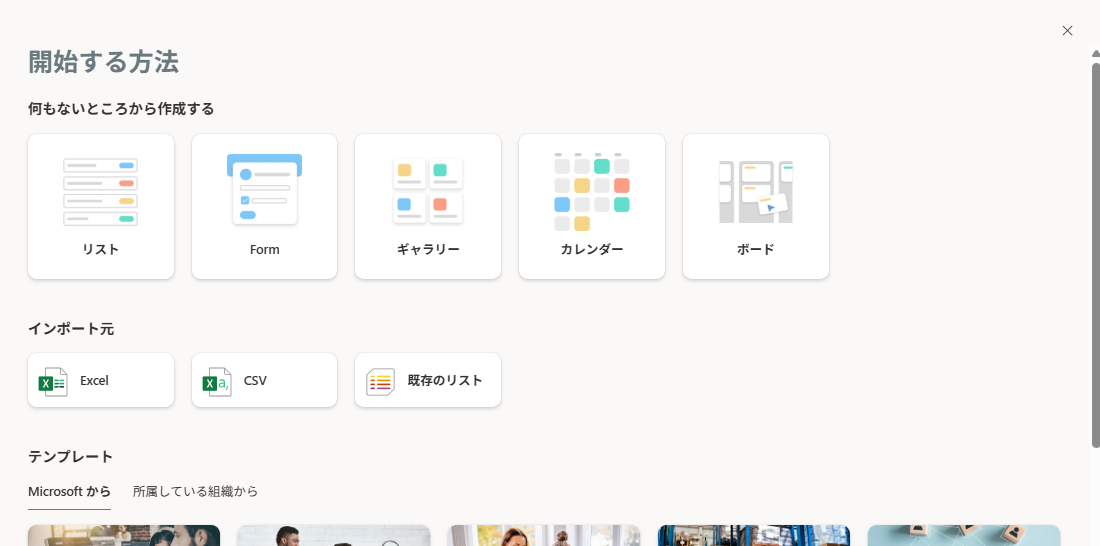The height and width of the screenshot is (546, 1100).
Task: Switch to the Microsoft から tab
Action: (69, 491)
